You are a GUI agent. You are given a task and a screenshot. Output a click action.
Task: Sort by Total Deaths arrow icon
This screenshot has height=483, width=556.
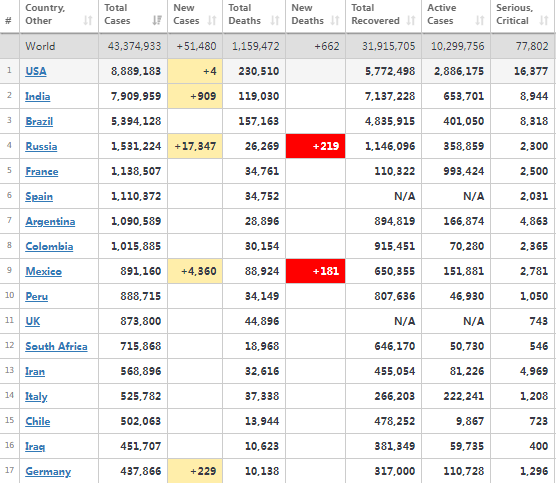(x=275, y=21)
